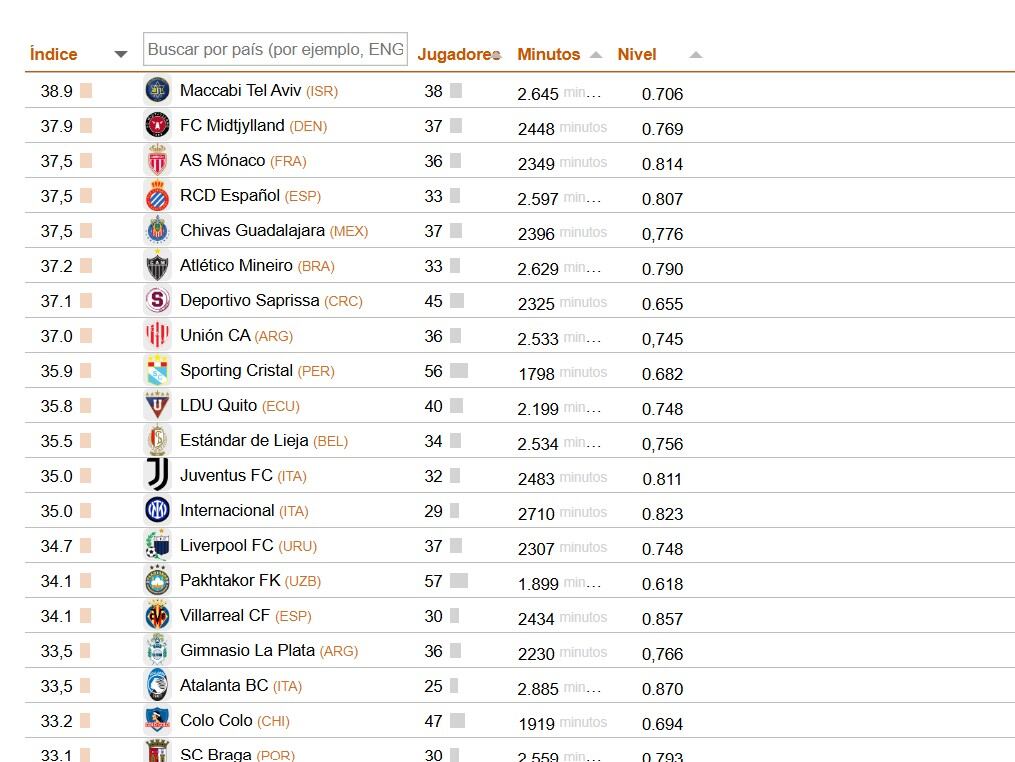The height and width of the screenshot is (762, 1015).
Task: Select the AS Mónaco badge
Action: pos(157,159)
